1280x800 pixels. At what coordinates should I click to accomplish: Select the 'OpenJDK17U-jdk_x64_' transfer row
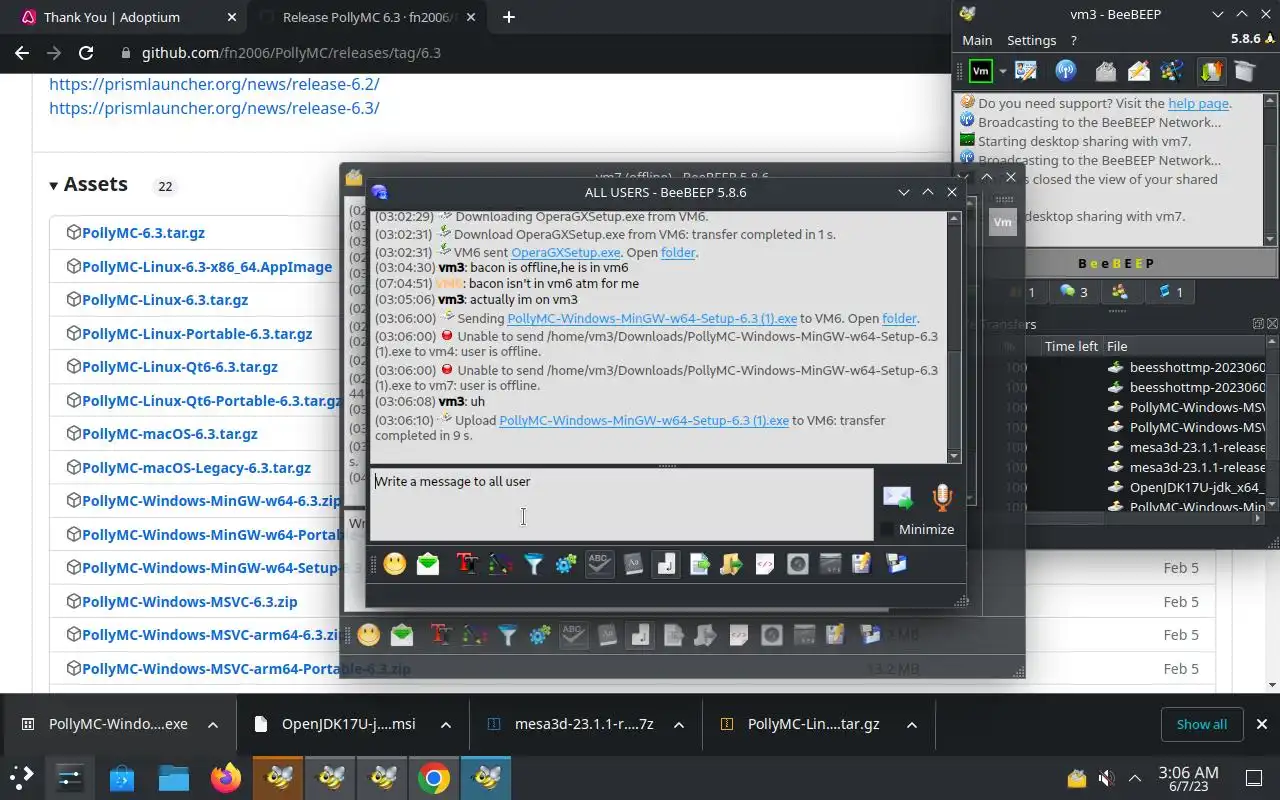pos(1186,487)
